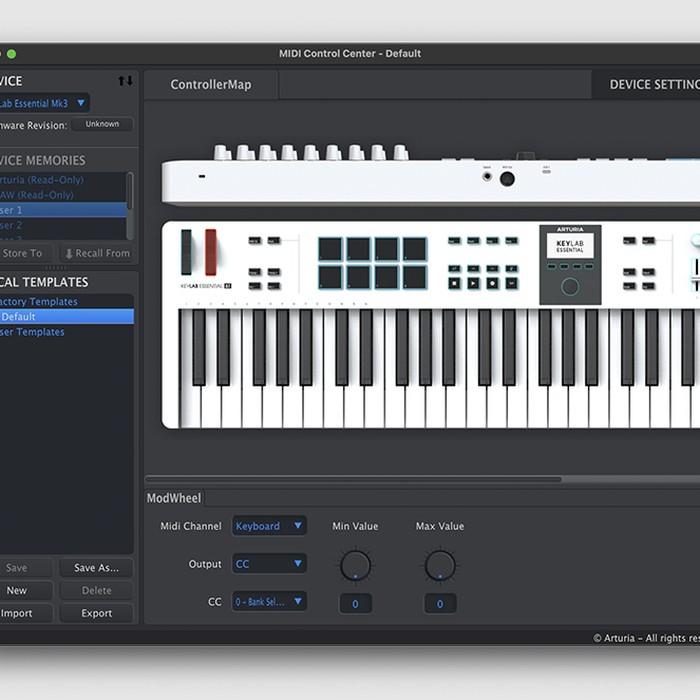Select the Fast Forward button above Record
The image size is (700, 700).
pyautogui.click(x=492, y=269)
